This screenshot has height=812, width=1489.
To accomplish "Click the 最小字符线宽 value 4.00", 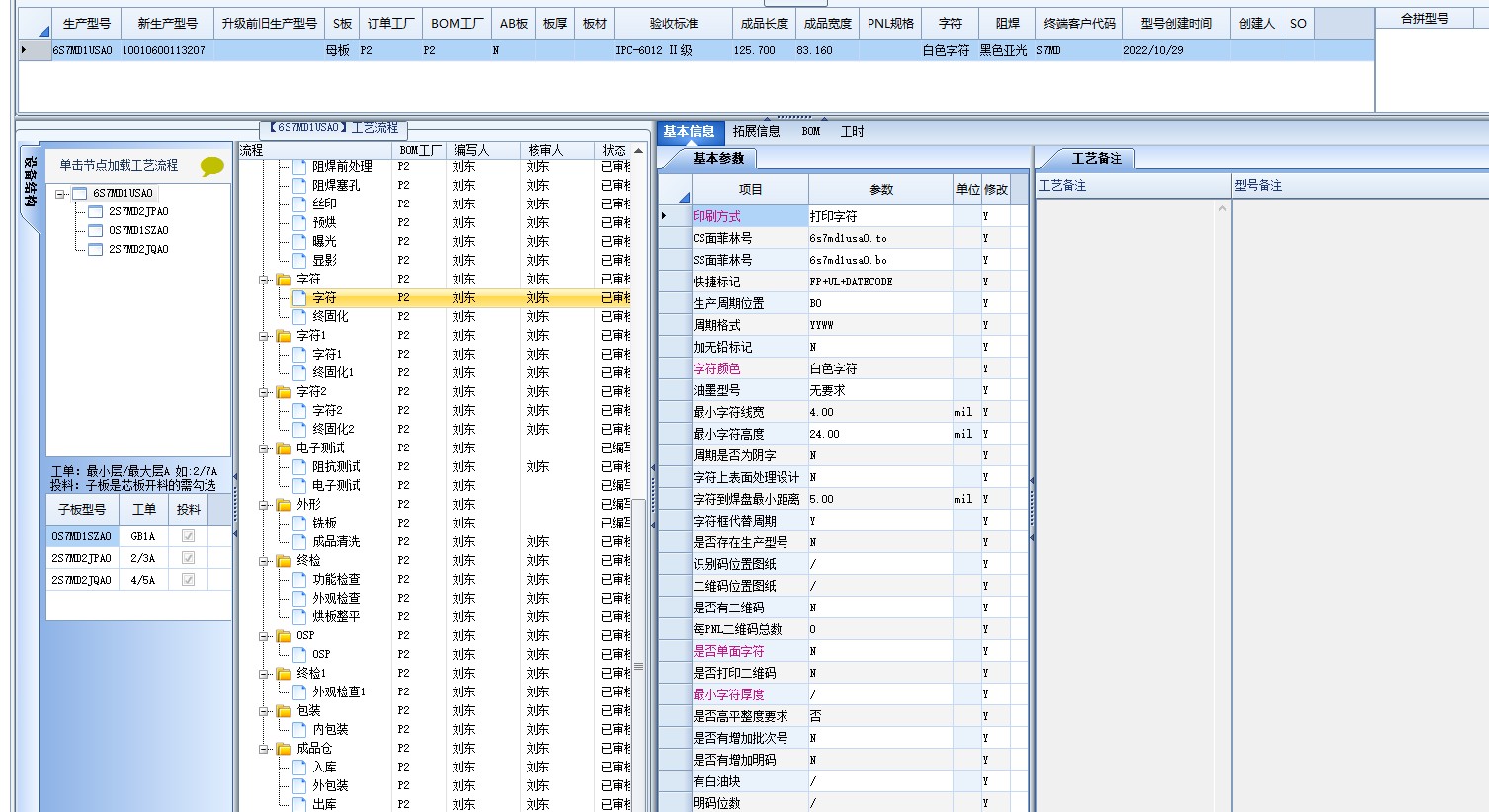I will point(881,412).
